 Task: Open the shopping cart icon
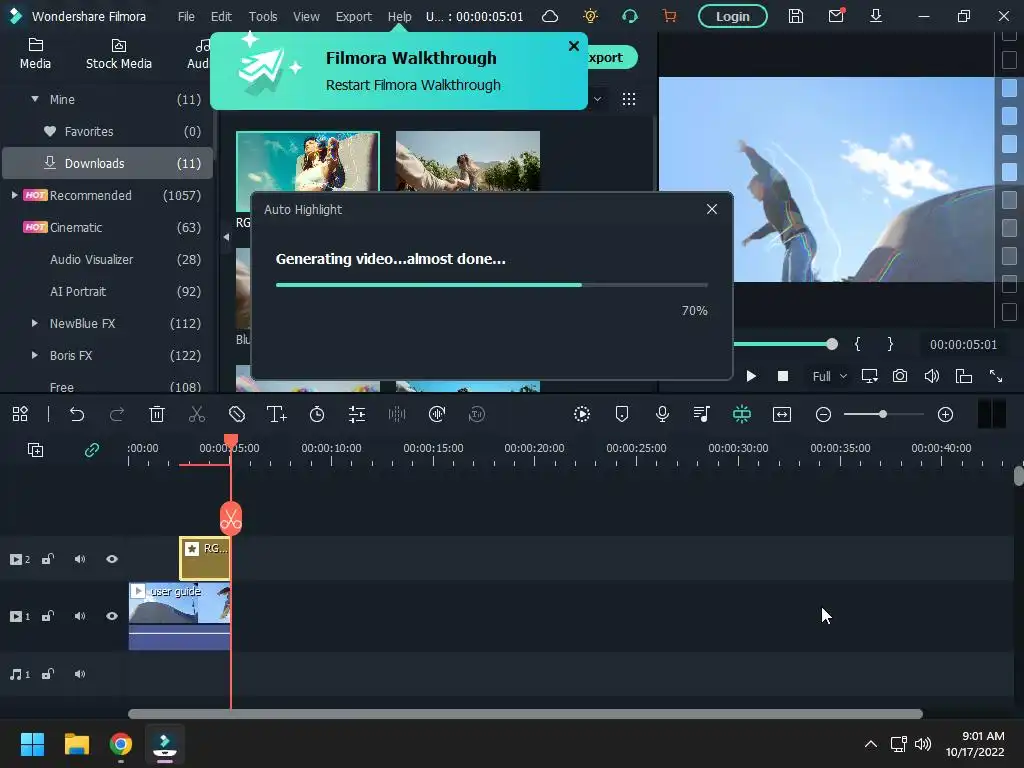tap(669, 16)
